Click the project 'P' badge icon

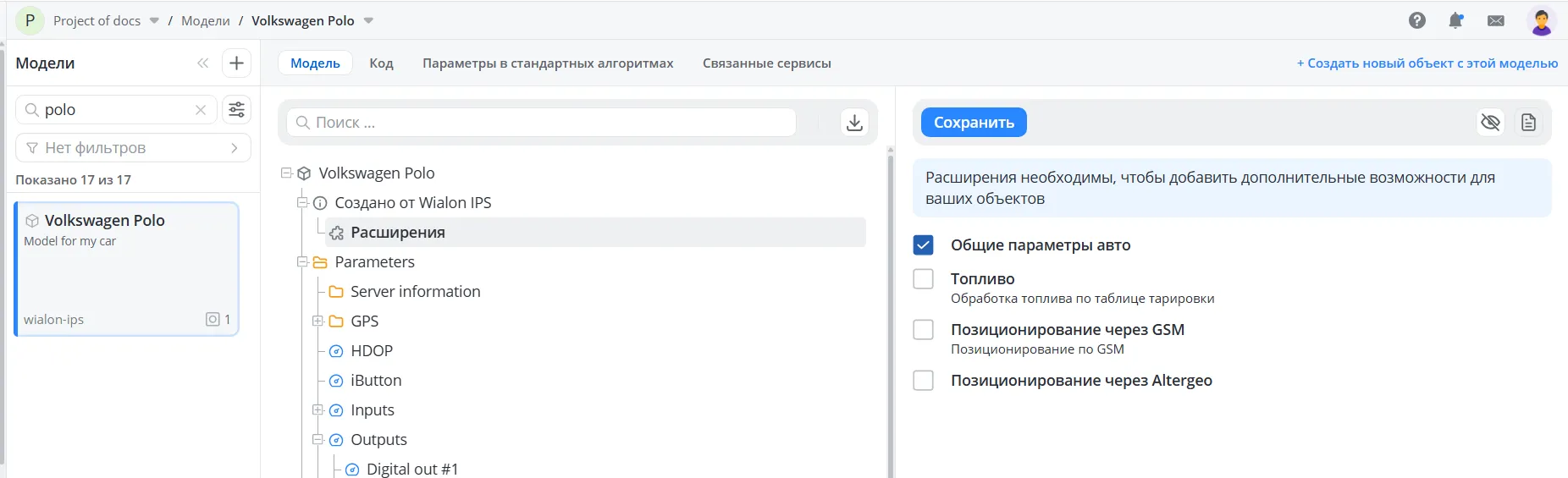point(30,20)
